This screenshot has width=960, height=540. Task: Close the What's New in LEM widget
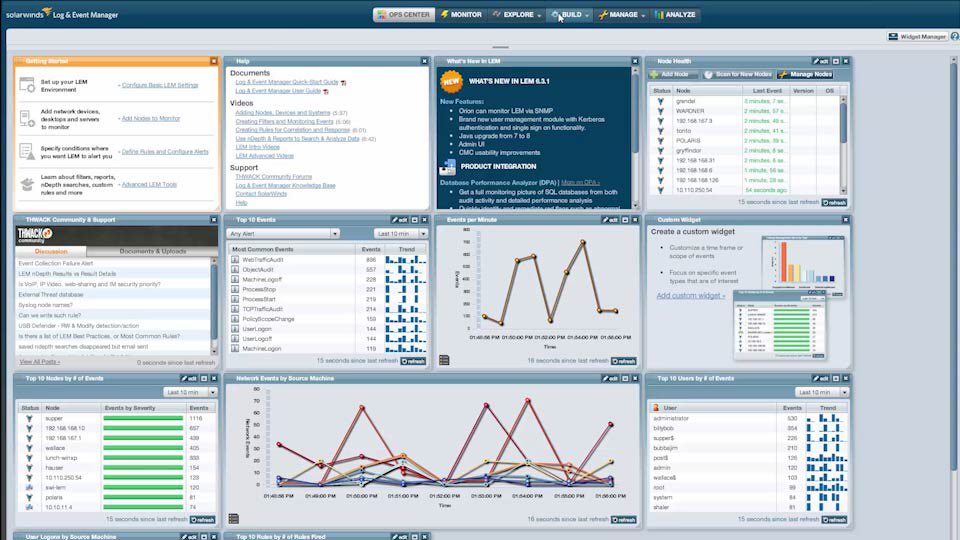coord(635,61)
